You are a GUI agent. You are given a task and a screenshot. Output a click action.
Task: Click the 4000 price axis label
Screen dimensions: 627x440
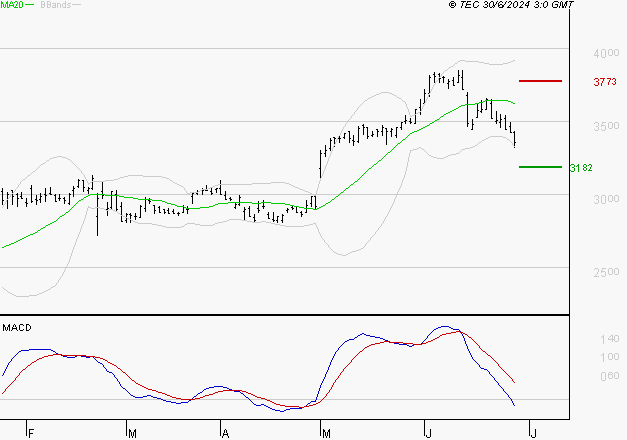pyautogui.click(x=606, y=53)
